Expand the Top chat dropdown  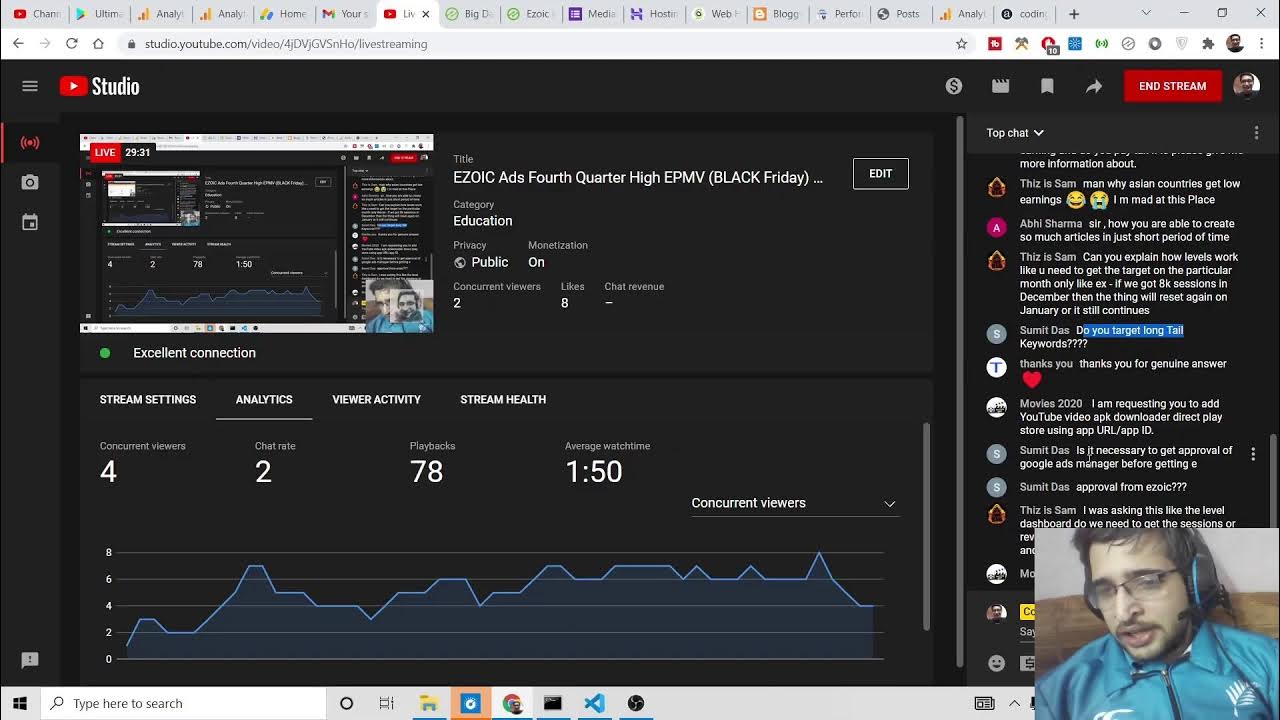click(x=1015, y=133)
